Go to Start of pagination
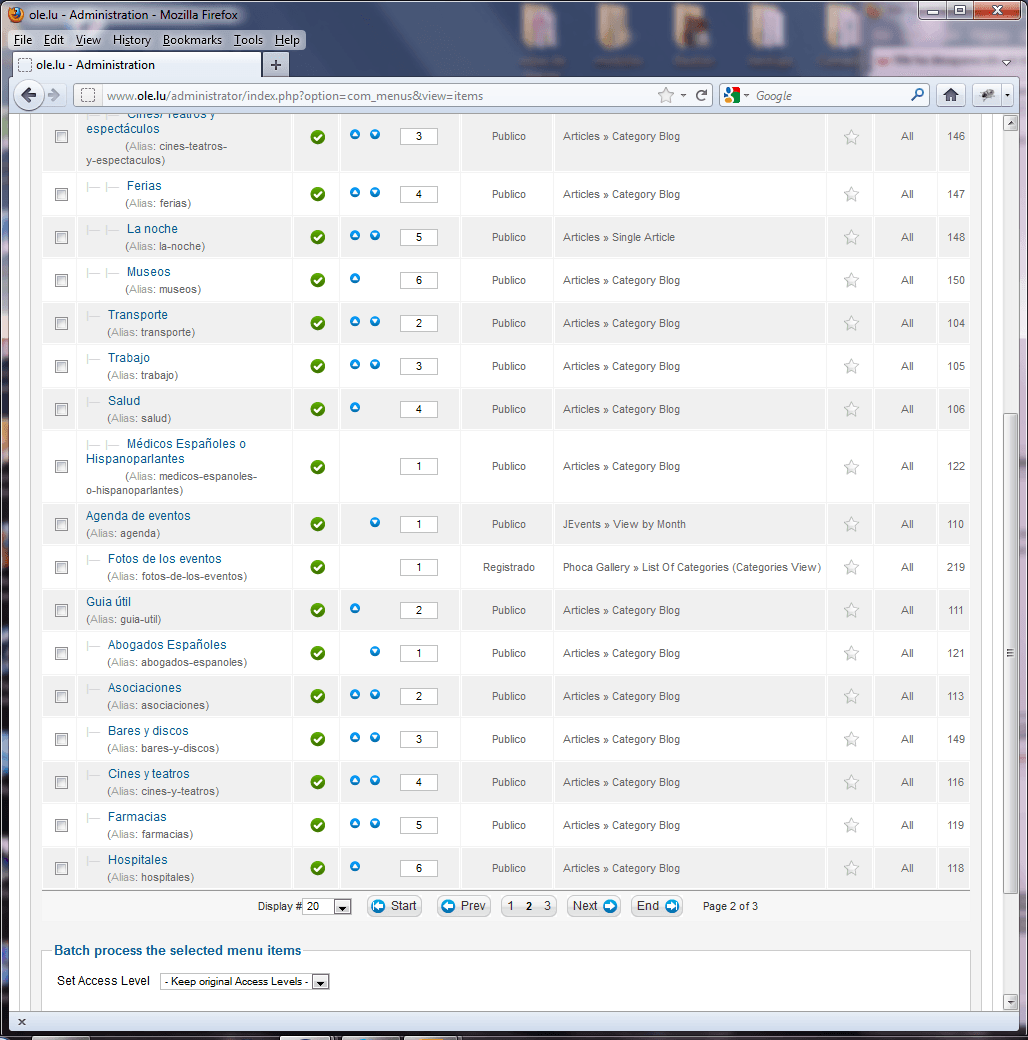The height and width of the screenshot is (1040, 1028). (395, 906)
